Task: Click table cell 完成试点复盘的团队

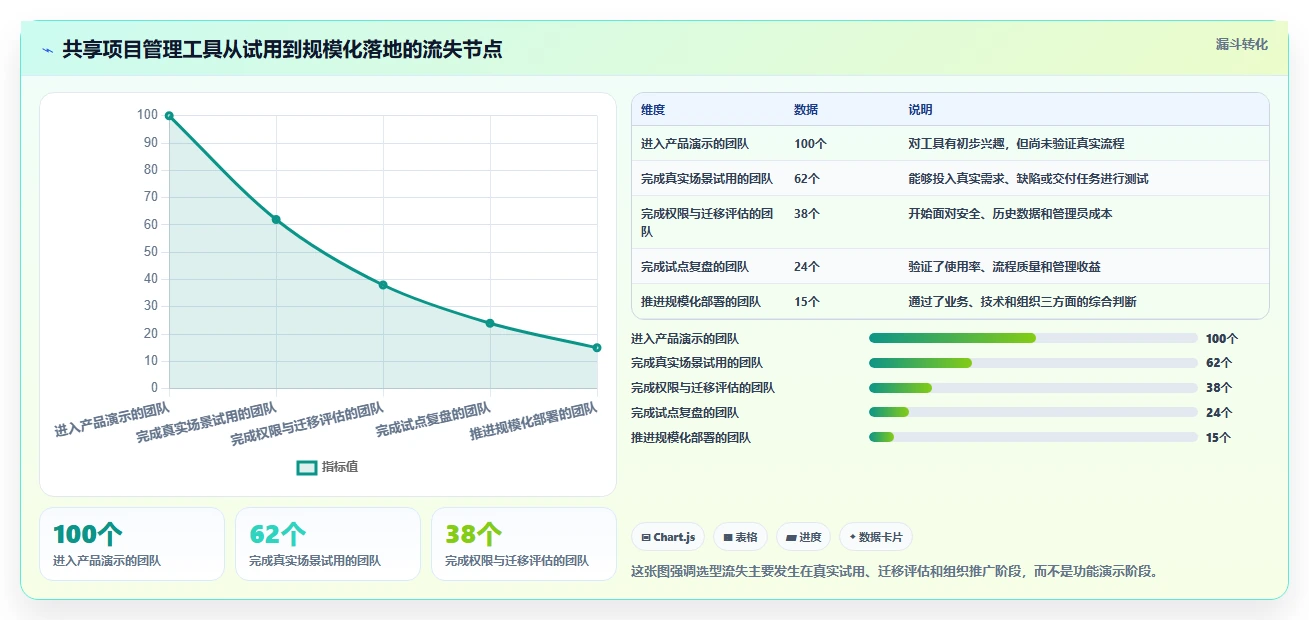Action: tap(695, 267)
